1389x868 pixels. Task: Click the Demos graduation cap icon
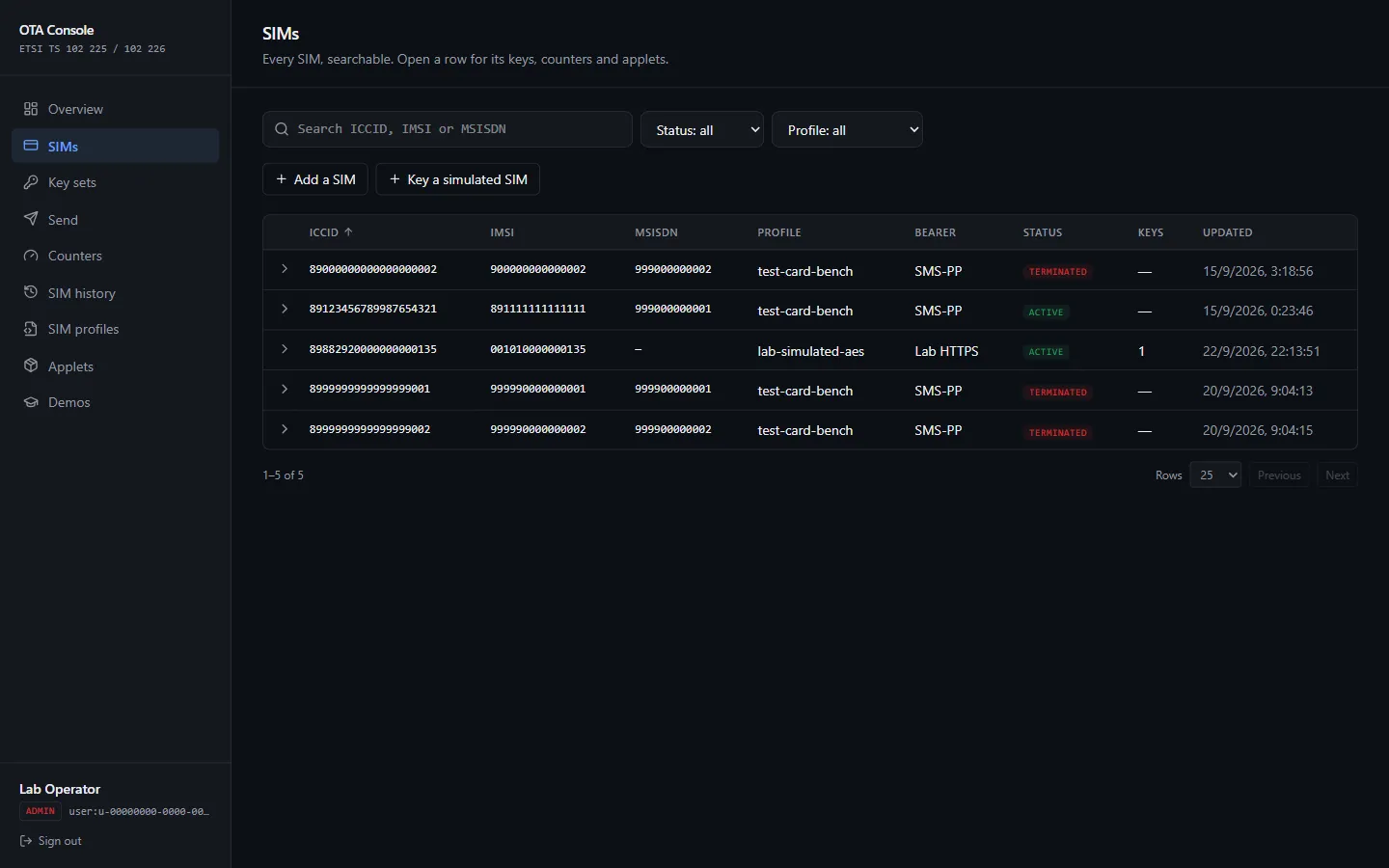(x=31, y=402)
